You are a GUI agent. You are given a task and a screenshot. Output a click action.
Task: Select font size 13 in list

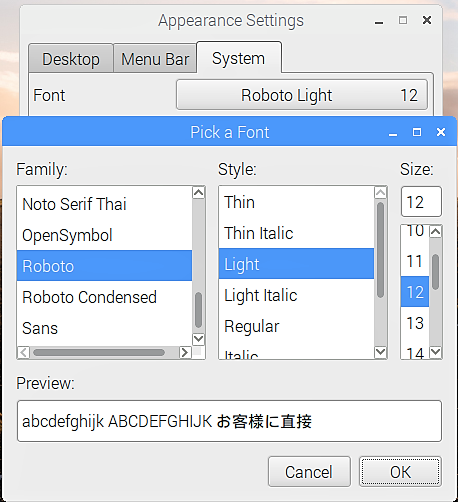(x=415, y=323)
